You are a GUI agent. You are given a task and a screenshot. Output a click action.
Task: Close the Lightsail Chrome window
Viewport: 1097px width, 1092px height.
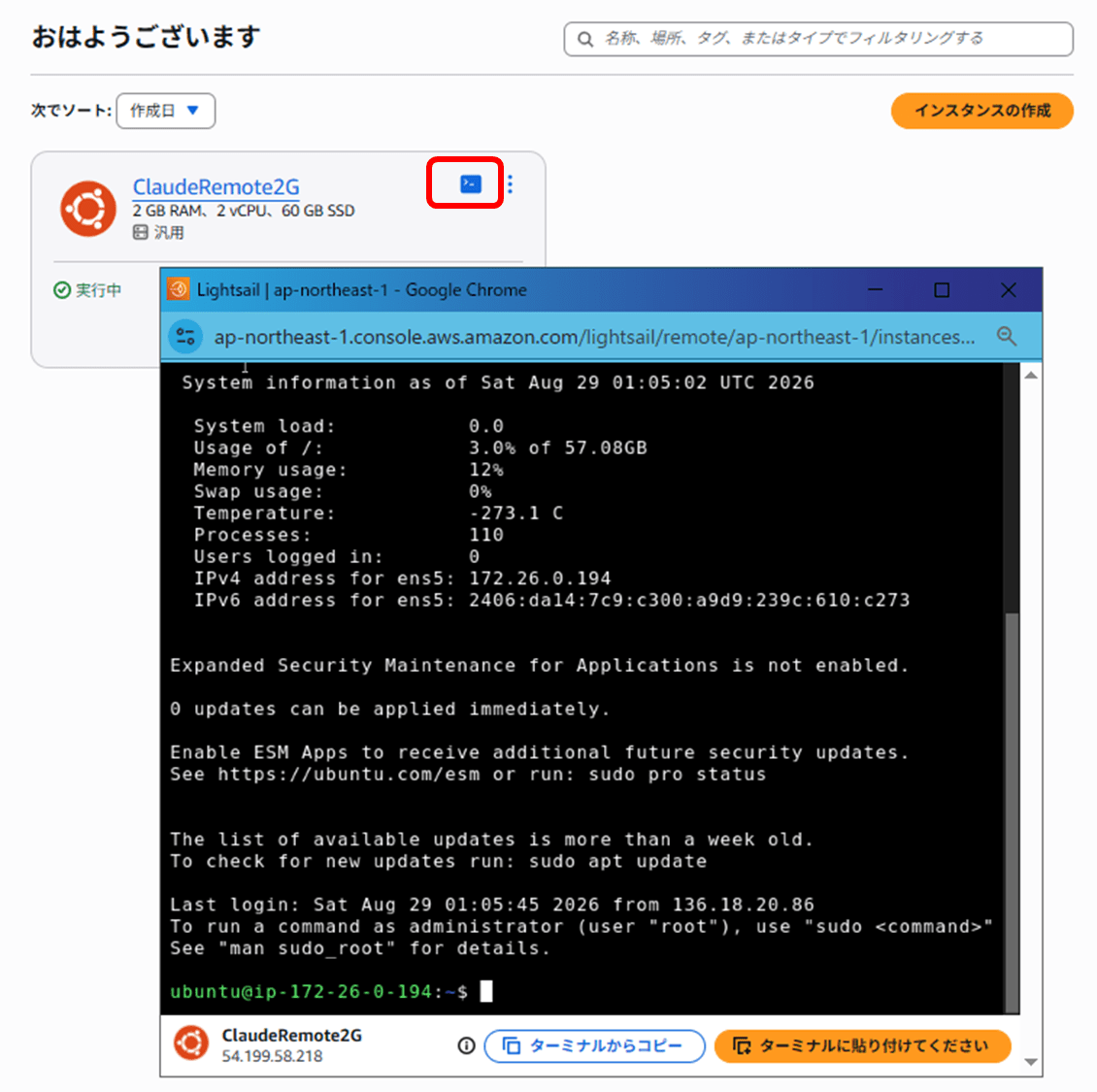1008,289
